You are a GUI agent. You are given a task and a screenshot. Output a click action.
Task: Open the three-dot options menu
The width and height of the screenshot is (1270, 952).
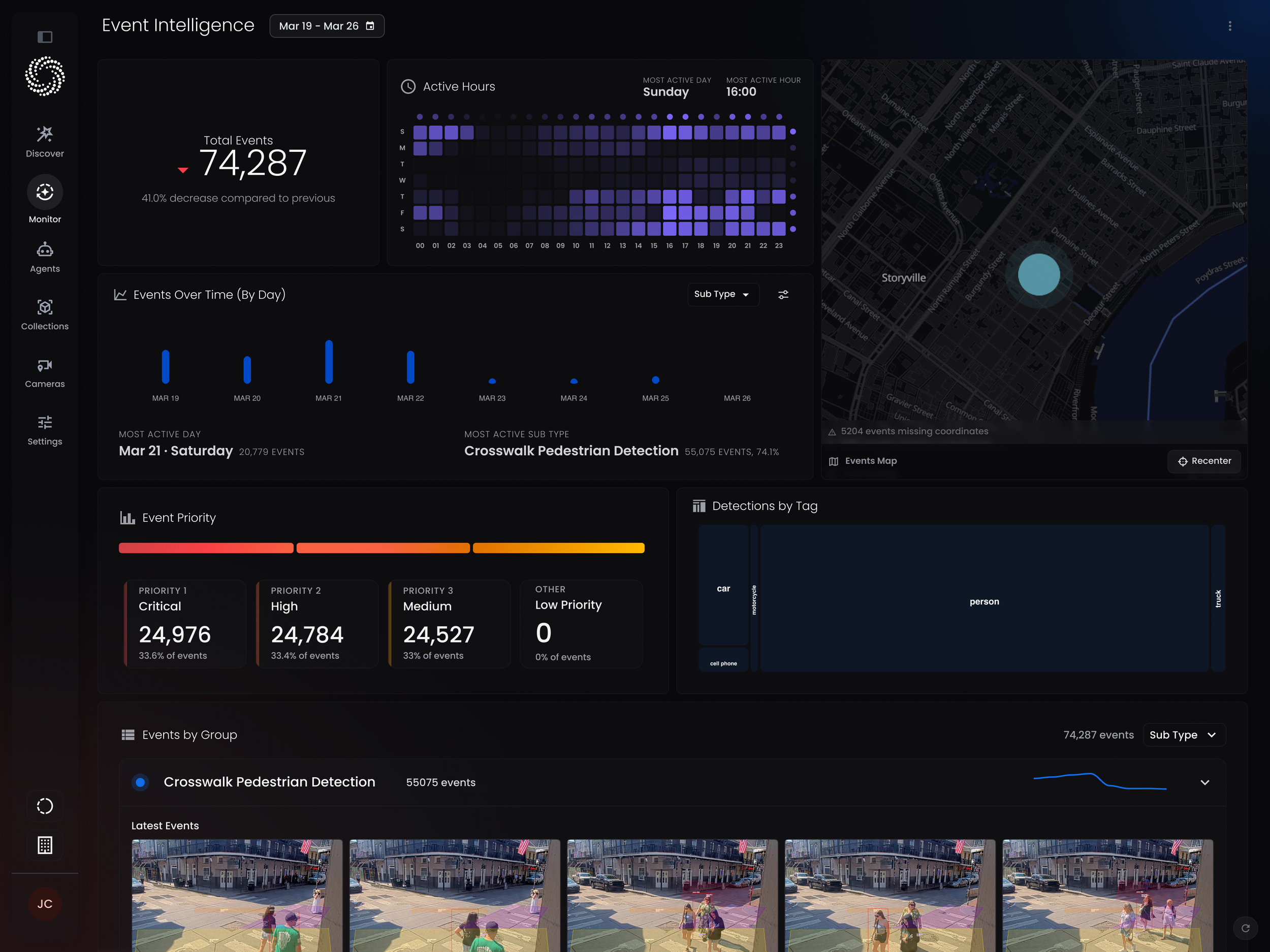[1229, 26]
